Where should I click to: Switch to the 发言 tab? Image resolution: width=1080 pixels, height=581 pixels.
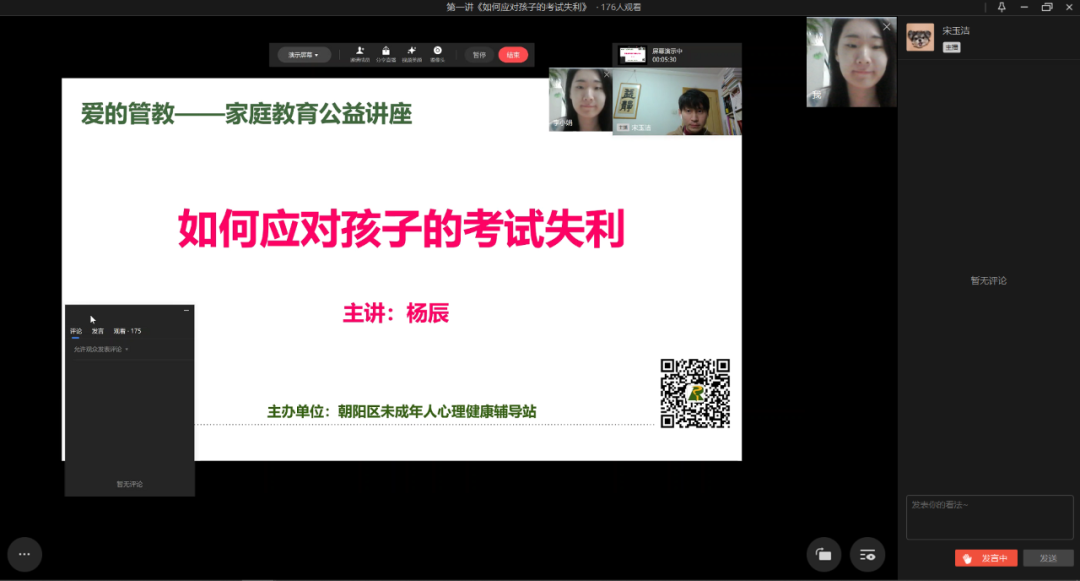pos(97,331)
